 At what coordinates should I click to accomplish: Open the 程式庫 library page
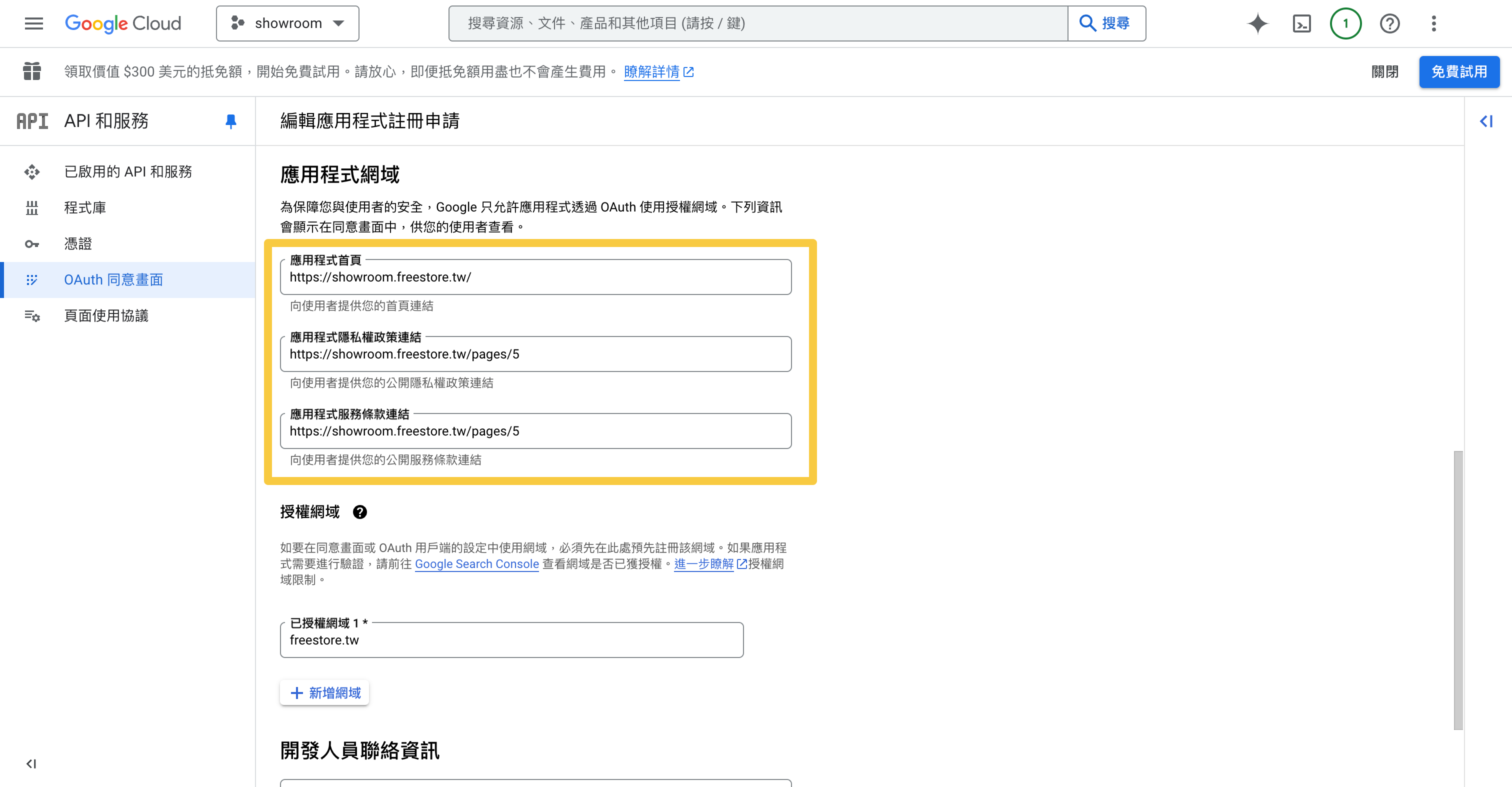point(128,207)
